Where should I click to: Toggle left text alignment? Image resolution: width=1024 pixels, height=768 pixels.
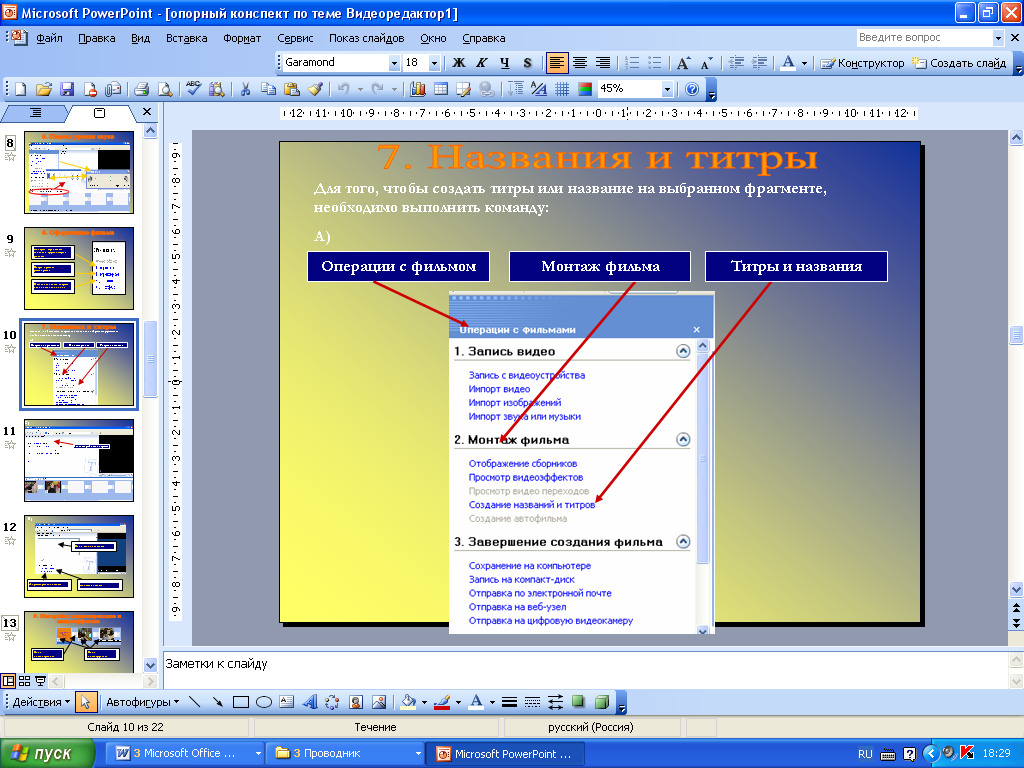(556, 63)
